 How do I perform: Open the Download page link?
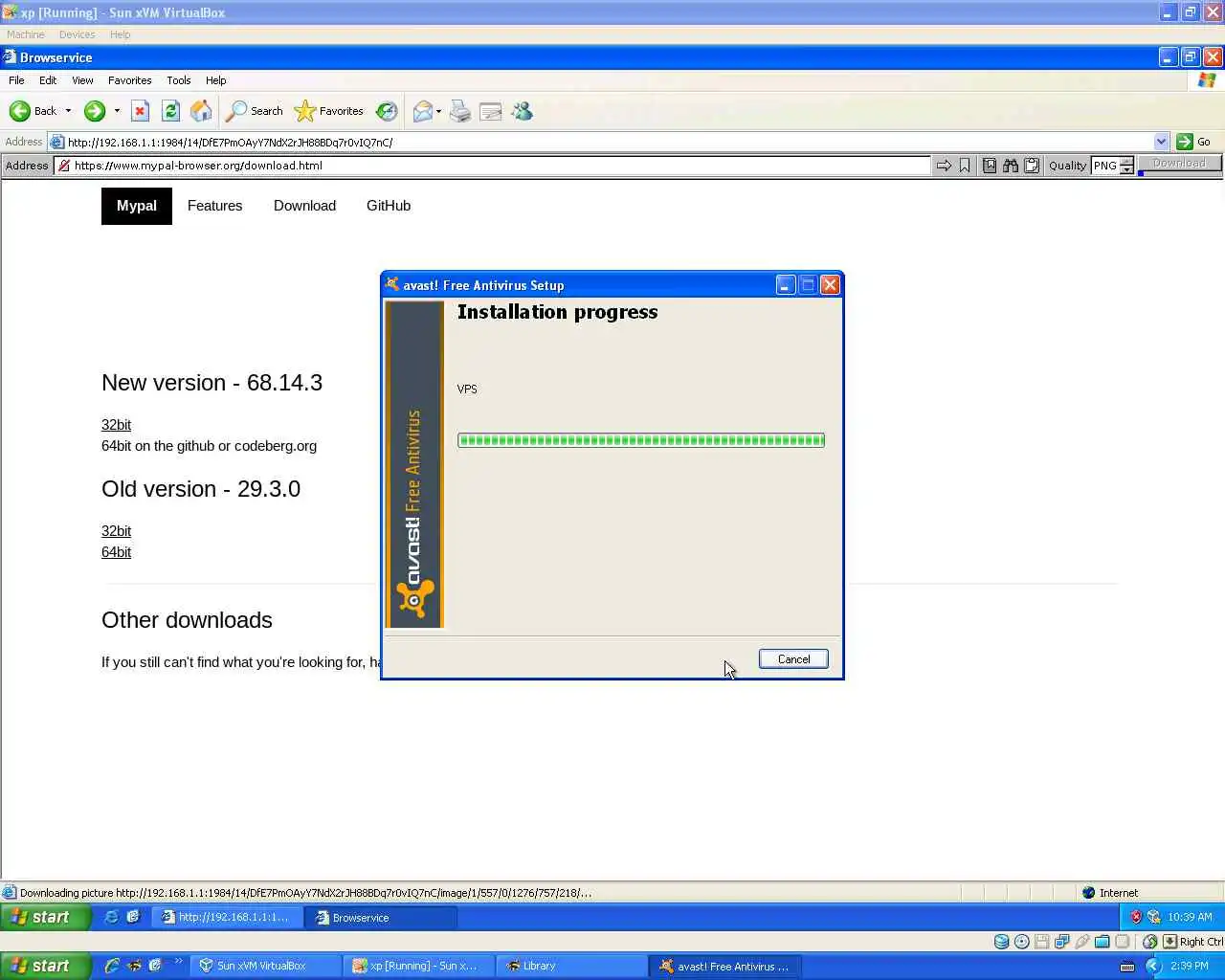(x=304, y=206)
